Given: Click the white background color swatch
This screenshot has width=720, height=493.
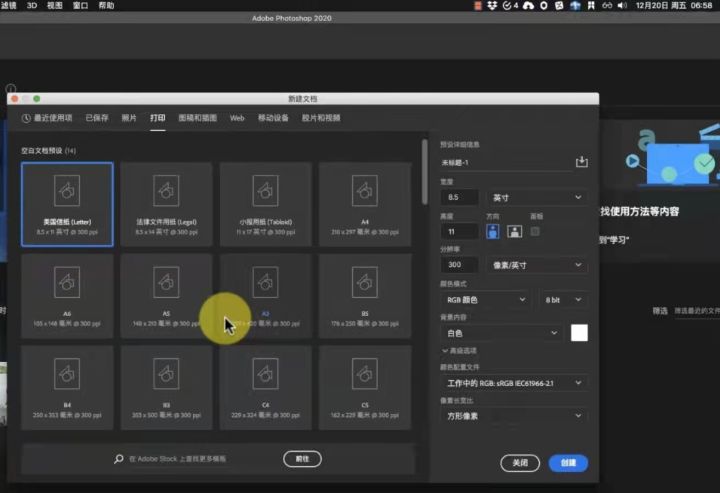Looking at the screenshot, I should [x=579, y=333].
